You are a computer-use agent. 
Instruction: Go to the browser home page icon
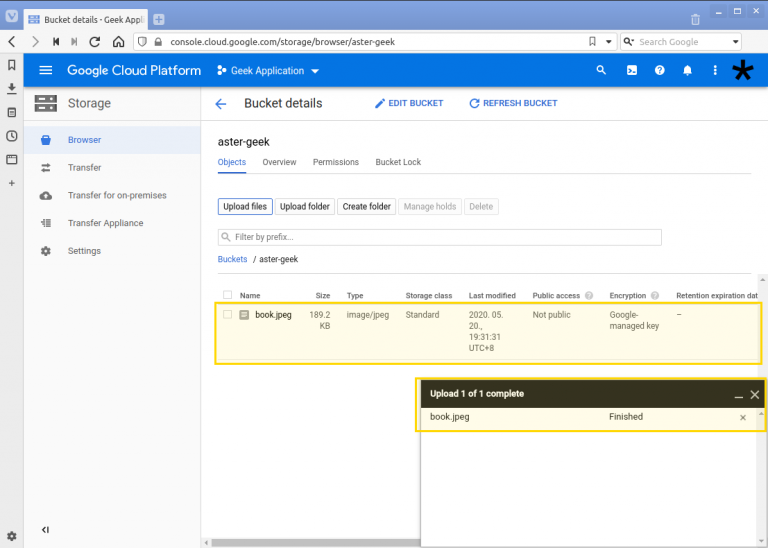119,42
